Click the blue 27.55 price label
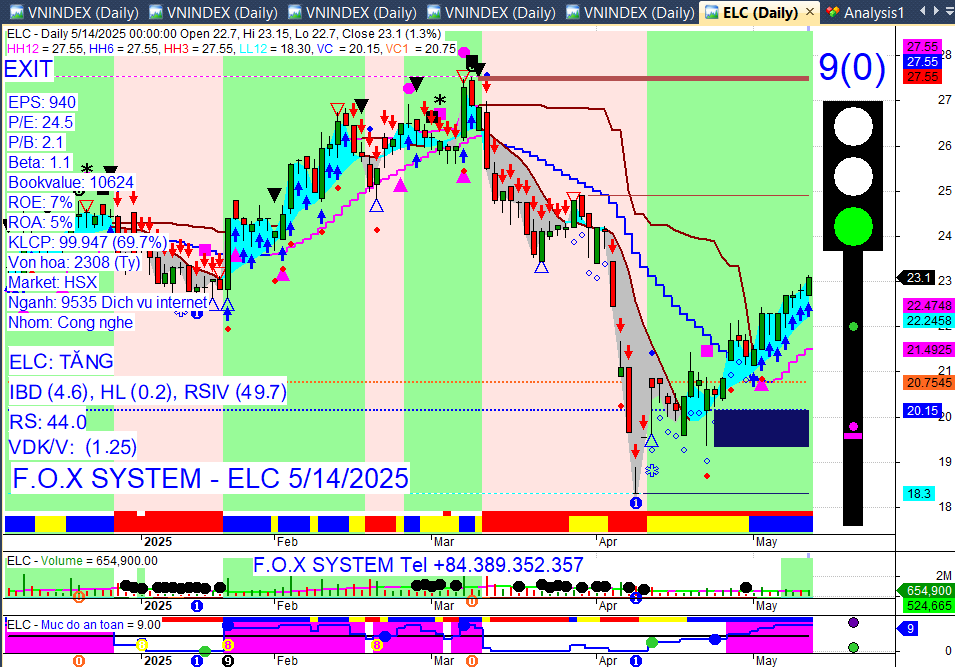This screenshot has height=667, width=955. tap(922, 62)
